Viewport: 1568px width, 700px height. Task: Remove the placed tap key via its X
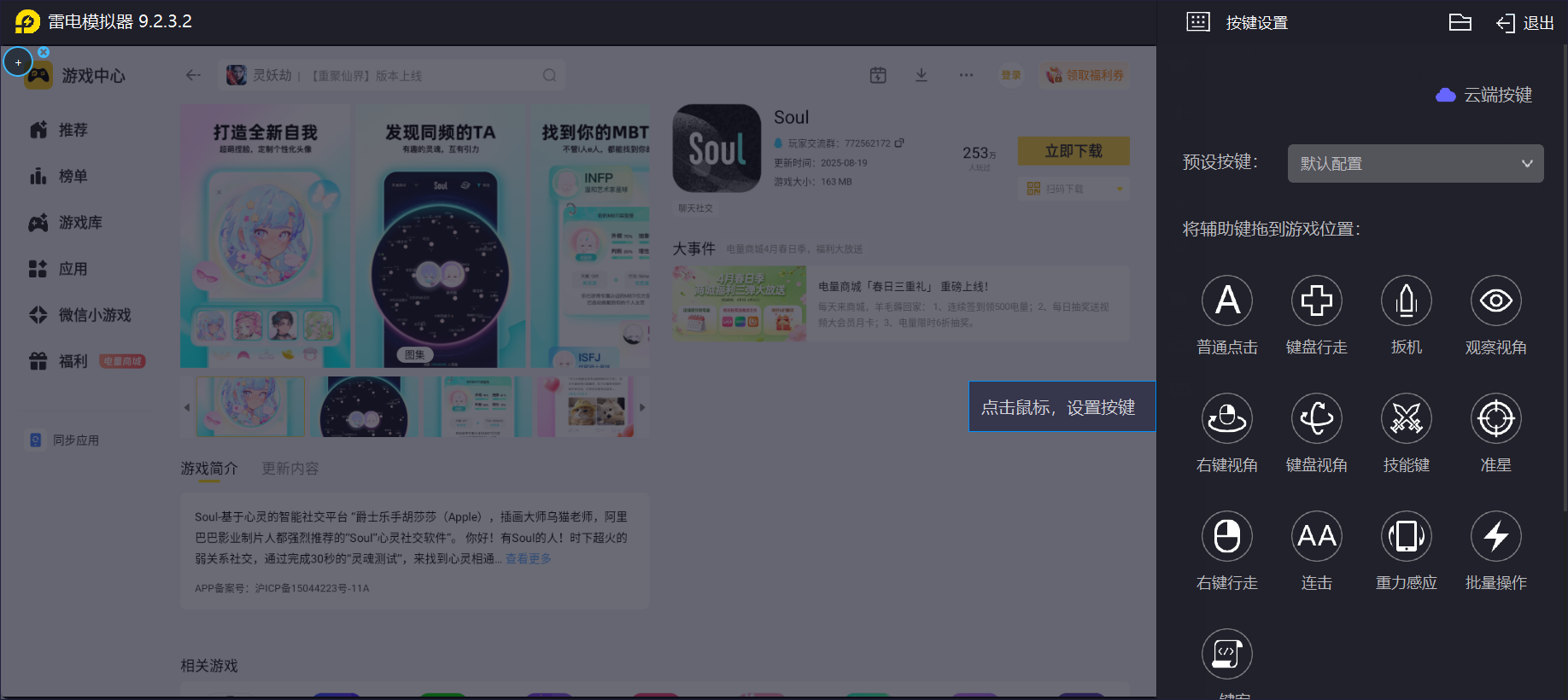44,52
